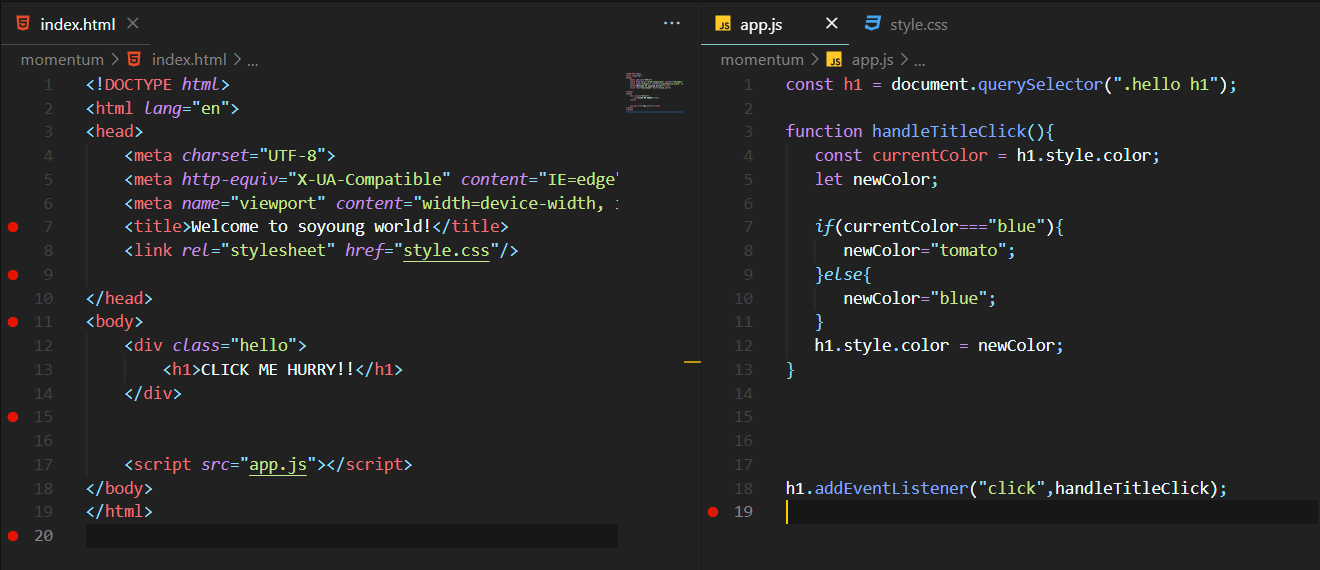Close the index.html tab

[x=134, y=24]
